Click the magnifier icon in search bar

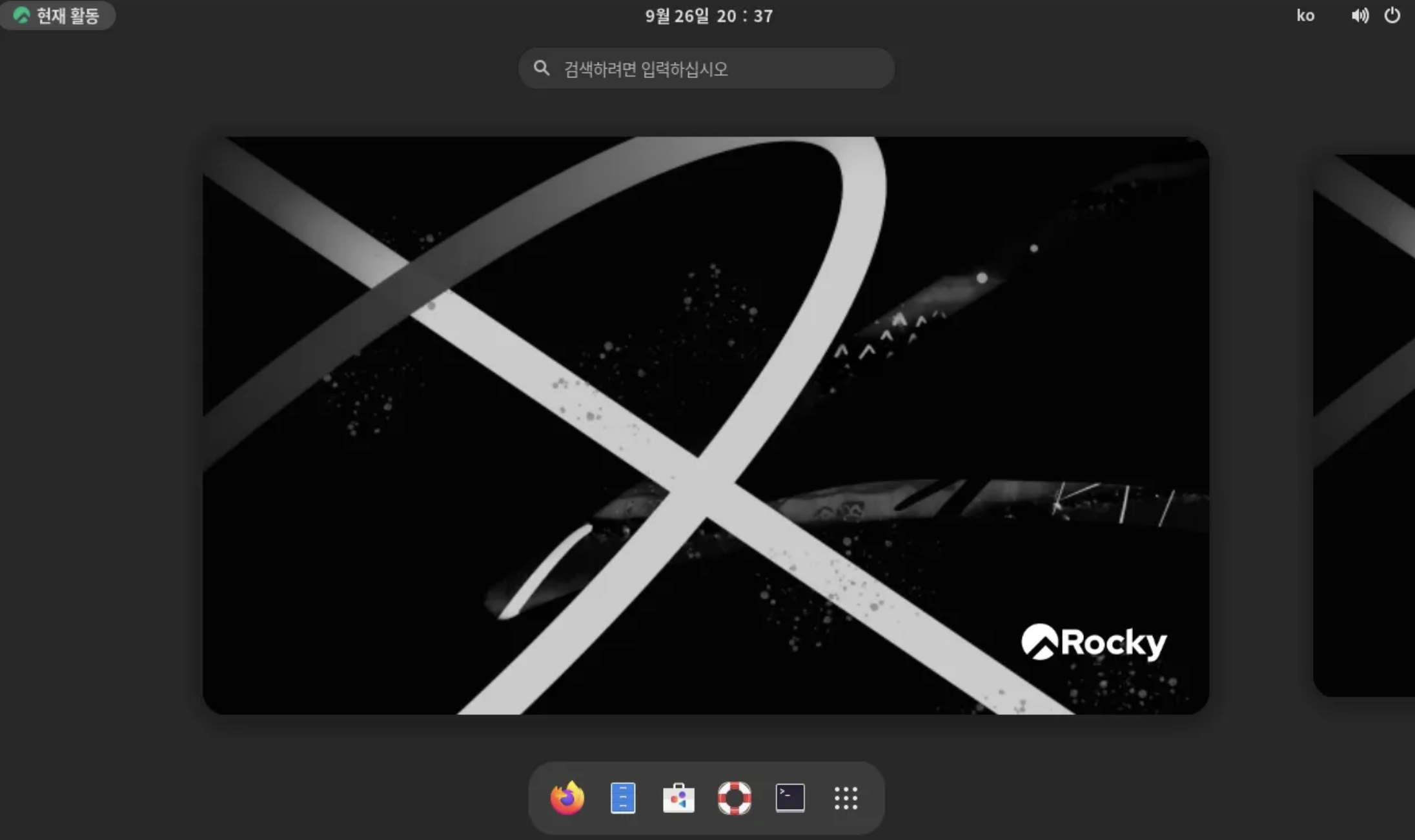coord(542,68)
